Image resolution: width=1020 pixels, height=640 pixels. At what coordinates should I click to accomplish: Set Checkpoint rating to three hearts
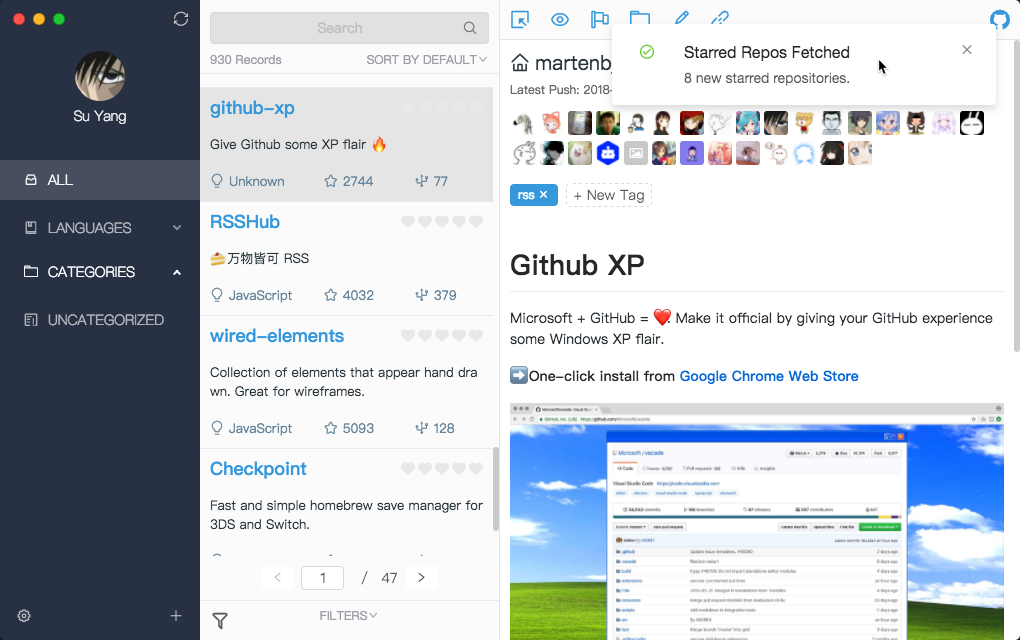[x=442, y=468]
